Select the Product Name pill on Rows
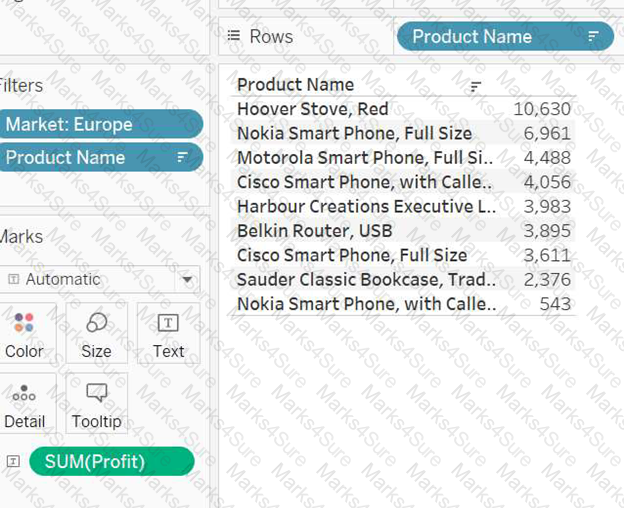The width and height of the screenshot is (624, 508). [x=505, y=37]
